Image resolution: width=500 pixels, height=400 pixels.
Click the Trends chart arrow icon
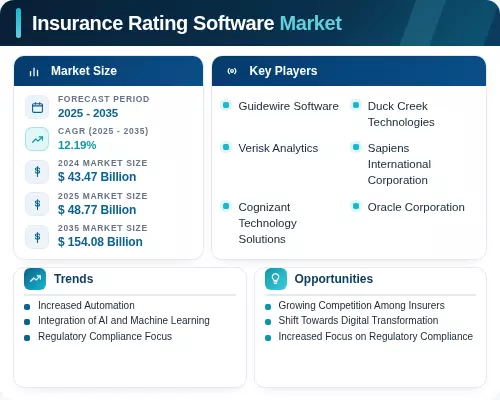pyautogui.click(x=35, y=279)
